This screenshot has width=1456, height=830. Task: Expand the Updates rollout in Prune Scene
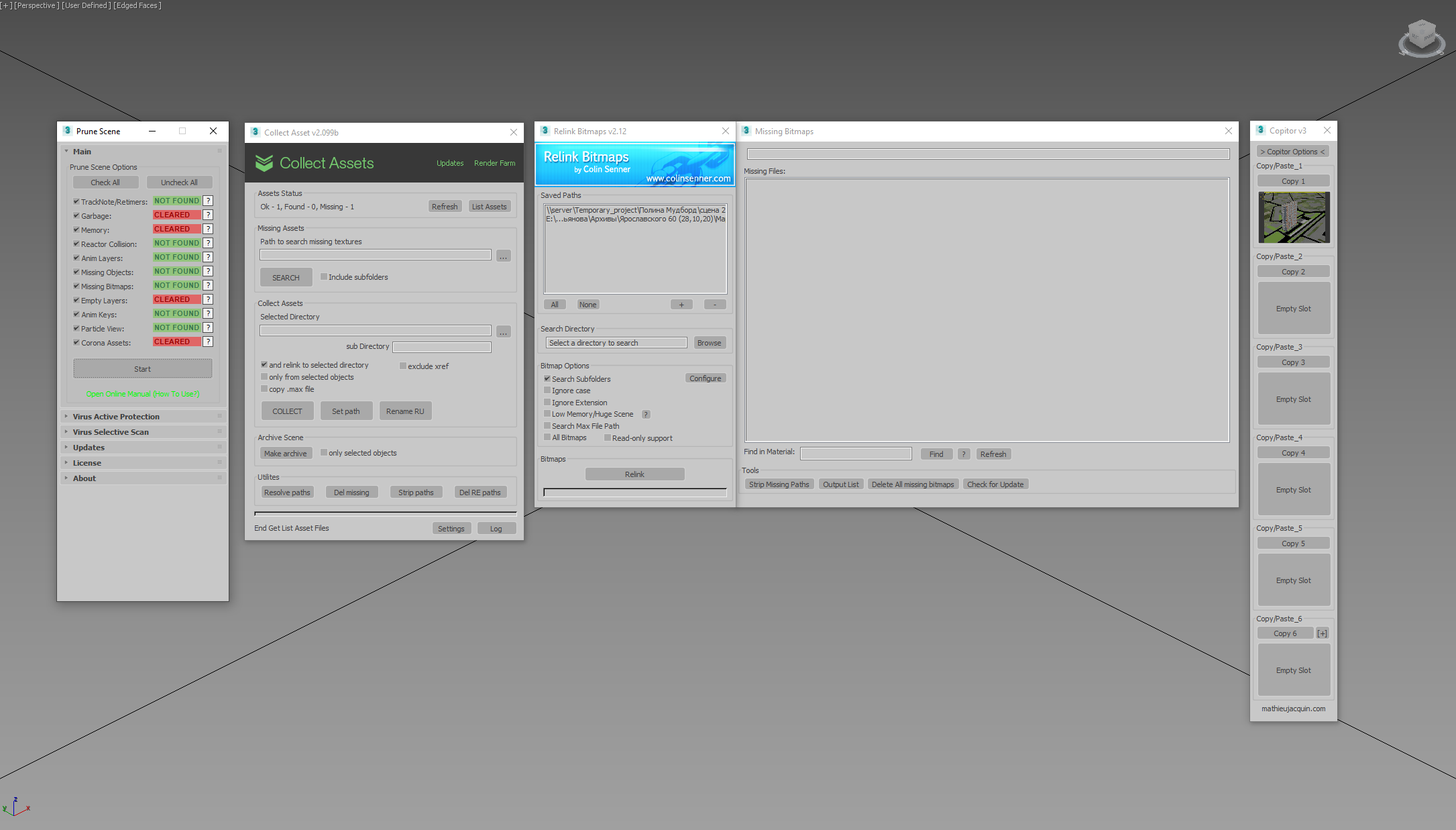(x=89, y=448)
